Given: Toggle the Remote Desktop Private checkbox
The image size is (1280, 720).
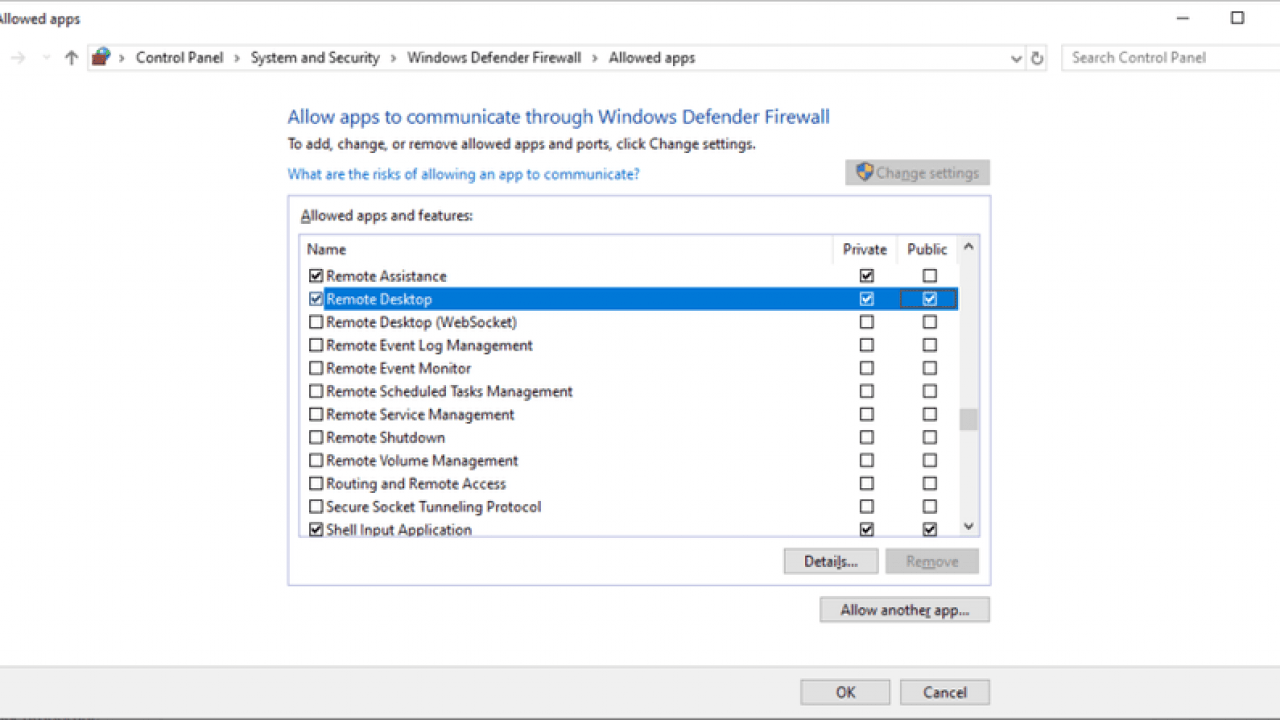Looking at the screenshot, I should [x=867, y=299].
